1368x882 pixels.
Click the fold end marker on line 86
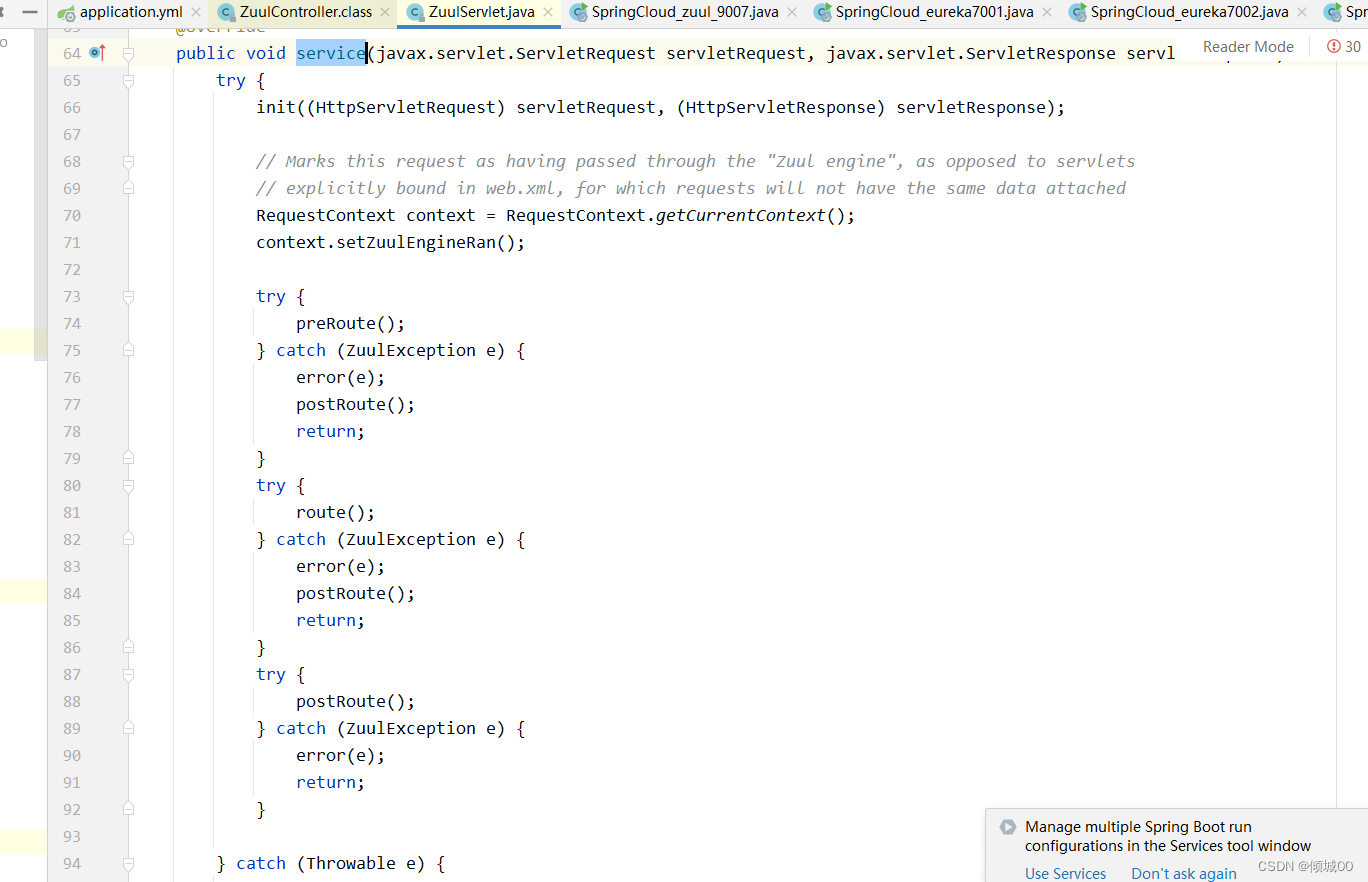click(128, 647)
